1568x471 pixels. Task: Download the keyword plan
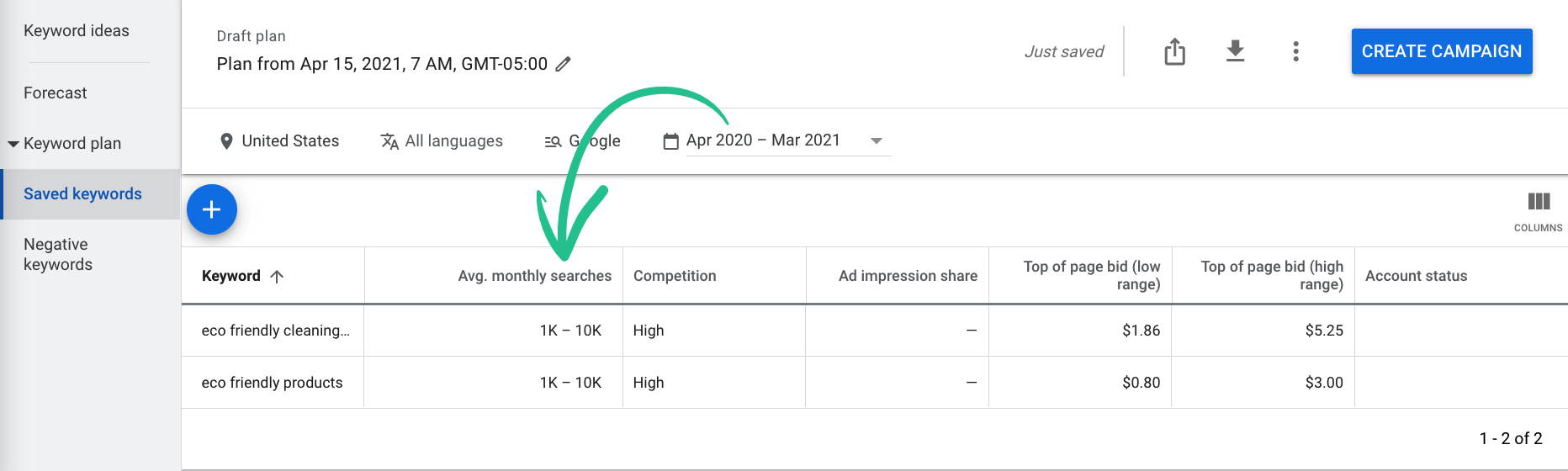click(x=1235, y=51)
